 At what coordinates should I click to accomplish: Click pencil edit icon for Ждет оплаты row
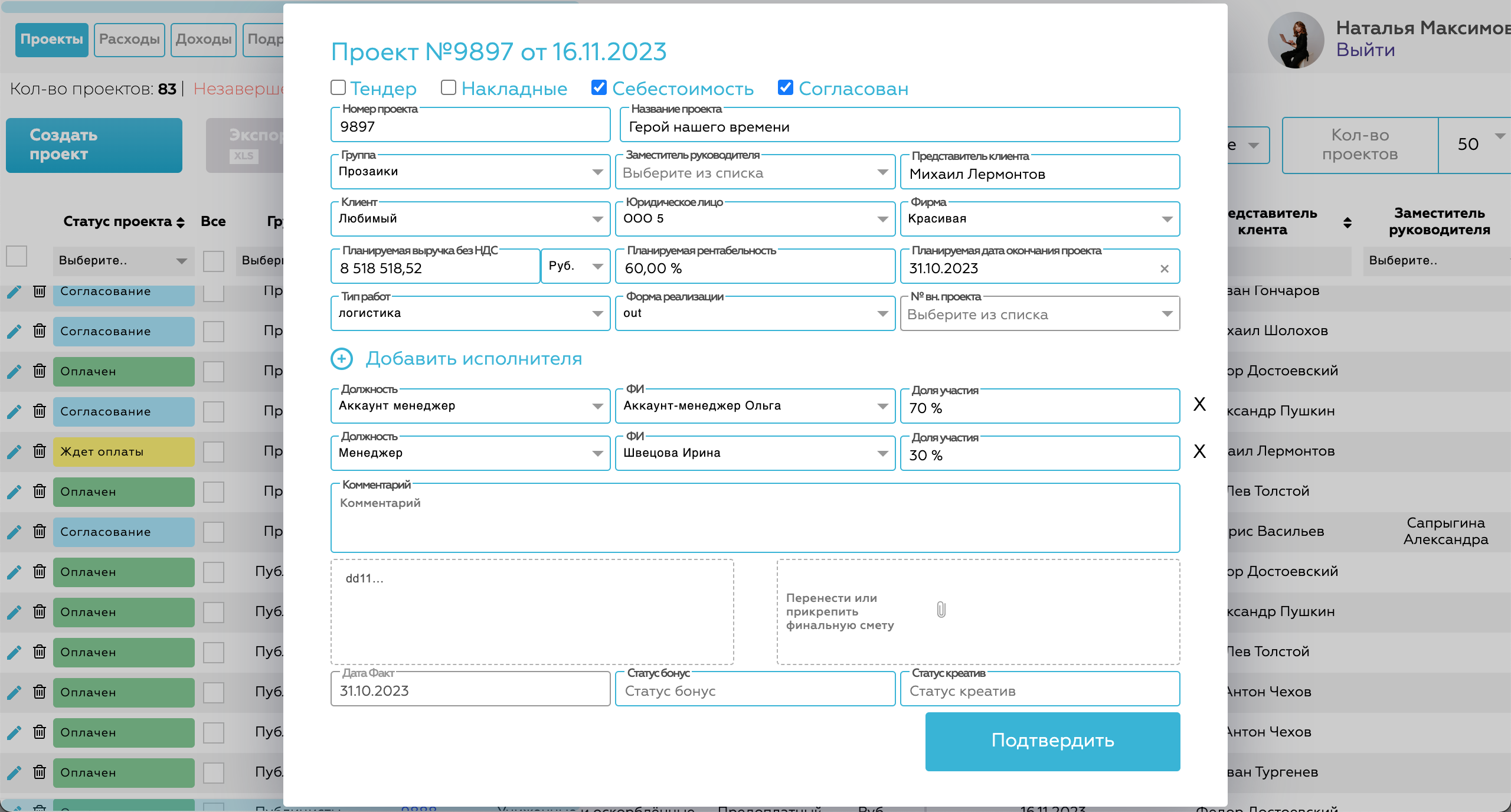click(x=14, y=451)
